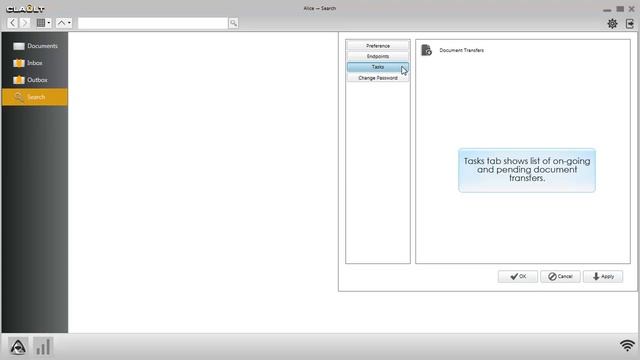Click the up-level navigation arrow
This screenshot has width=640, height=360.
61,23
